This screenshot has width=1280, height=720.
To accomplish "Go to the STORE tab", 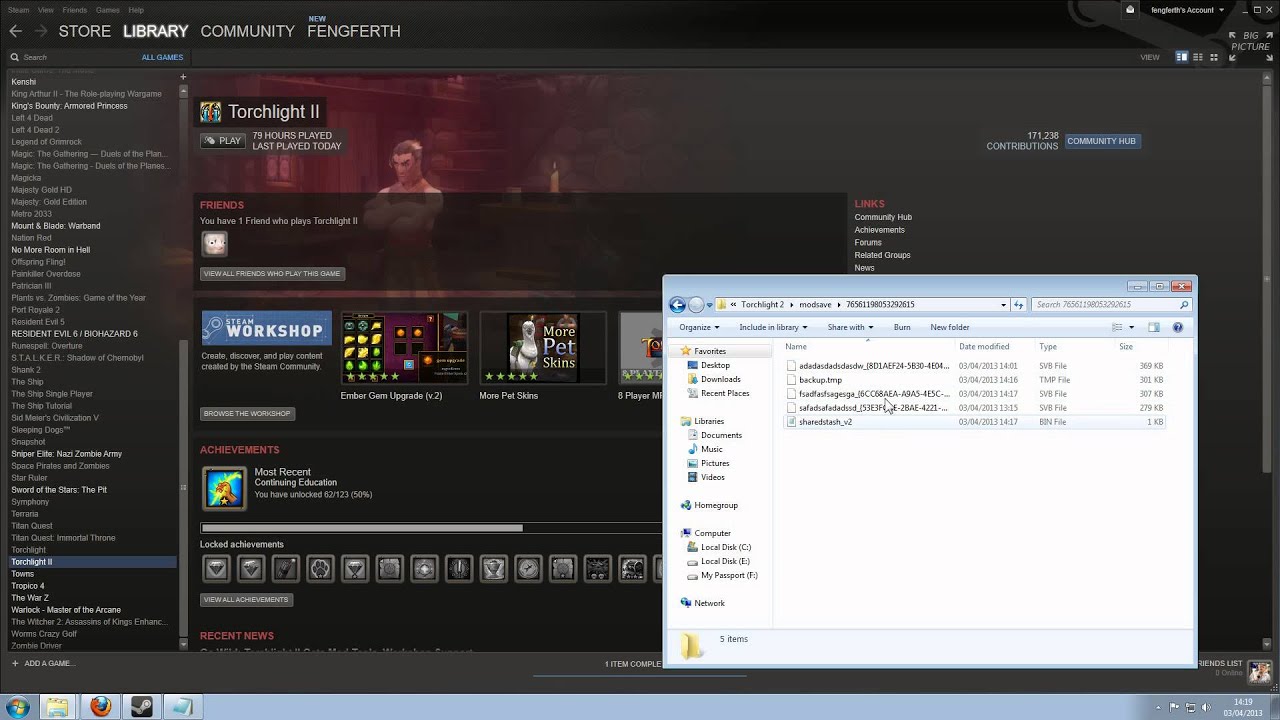I will [85, 31].
